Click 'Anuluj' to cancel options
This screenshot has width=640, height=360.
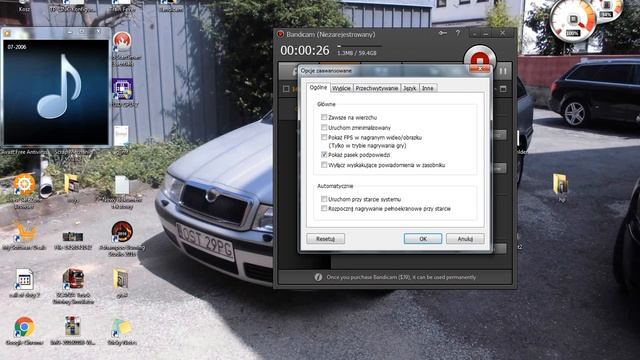point(465,239)
